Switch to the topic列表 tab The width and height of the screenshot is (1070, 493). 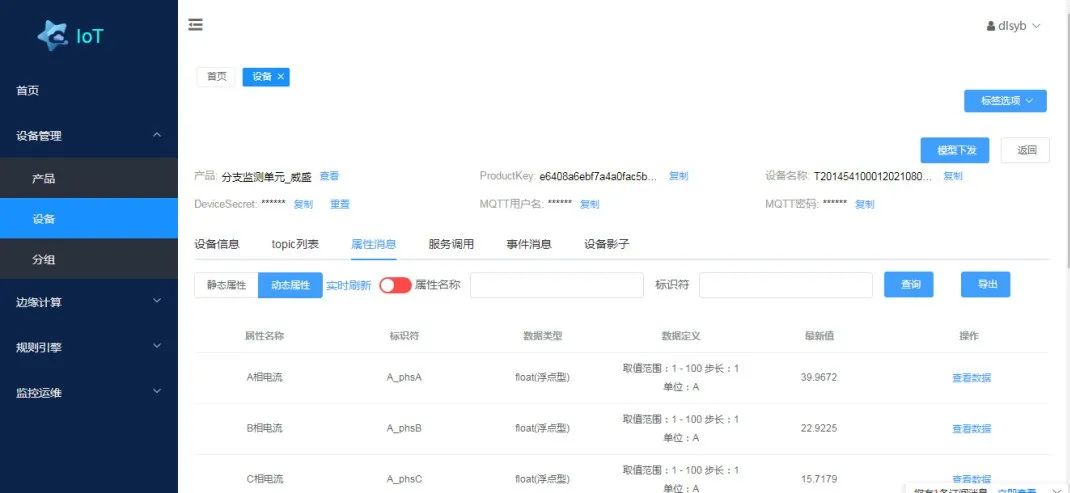295,244
